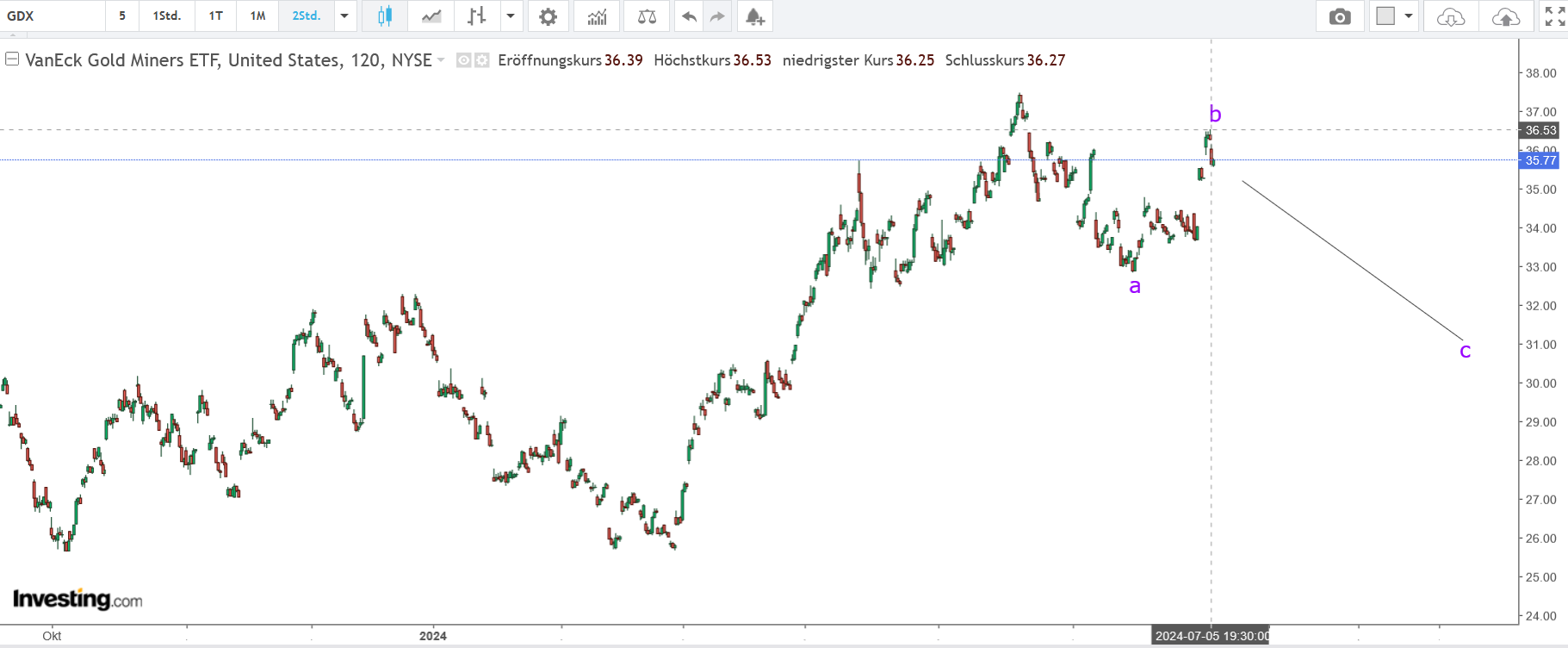
Task: Open the chart layout dropdown arrow
Action: click(1409, 16)
